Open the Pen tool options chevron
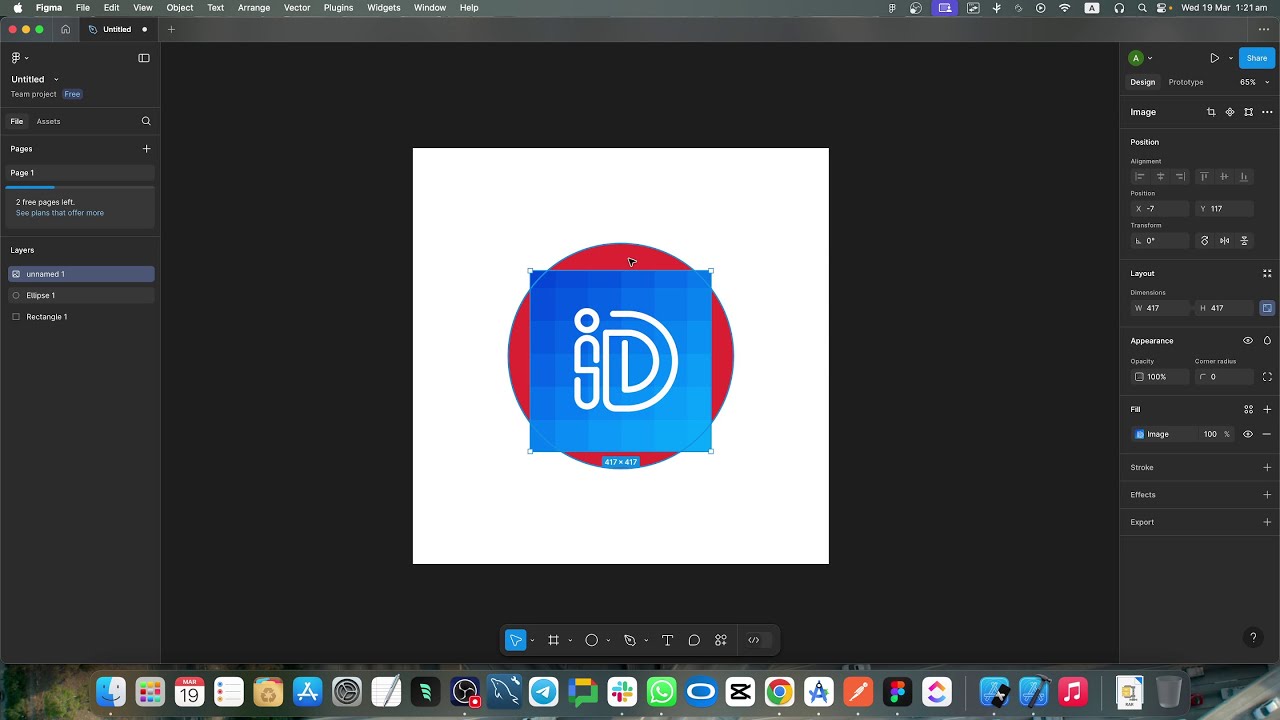Viewport: 1280px width, 720px height. pos(646,640)
